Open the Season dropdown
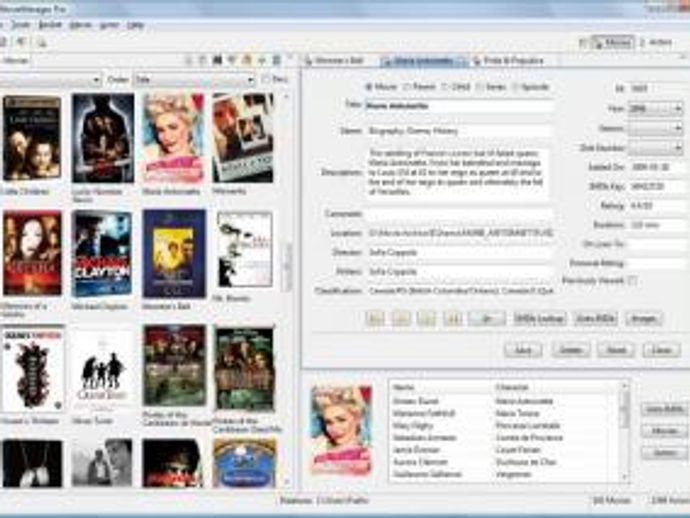Viewport: 690px width, 518px height. pyautogui.click(x=655, y=129)
